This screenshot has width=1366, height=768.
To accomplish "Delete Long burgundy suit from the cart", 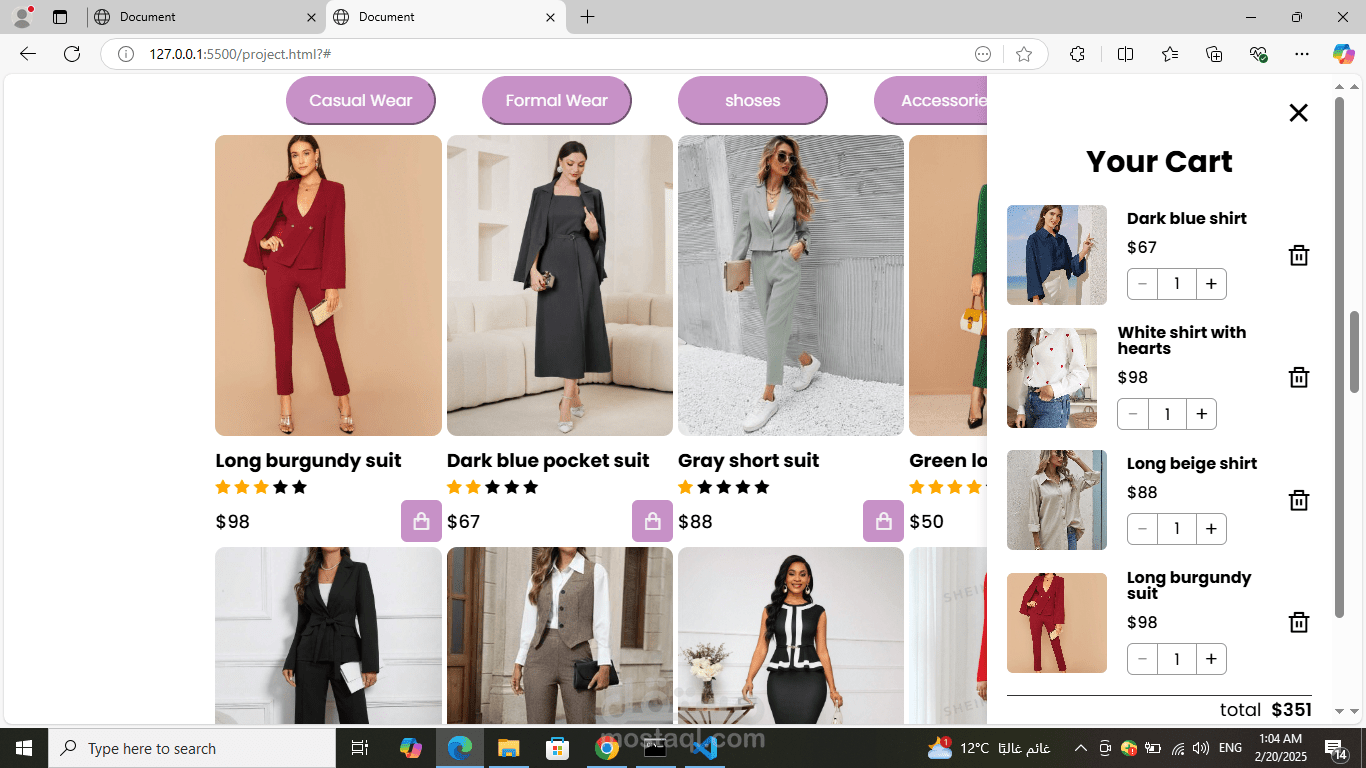I will (x=1298, y=622).
